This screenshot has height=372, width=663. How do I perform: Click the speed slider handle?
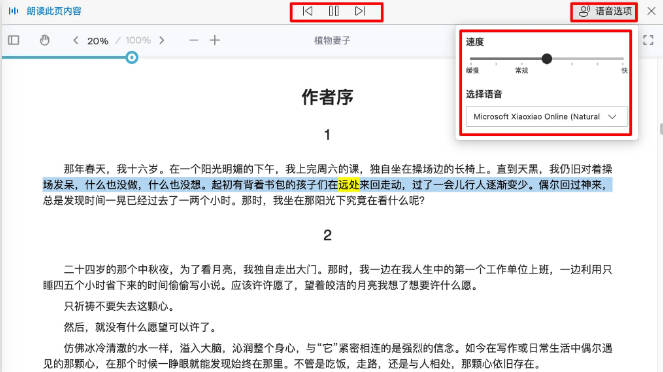coord(547,59)
